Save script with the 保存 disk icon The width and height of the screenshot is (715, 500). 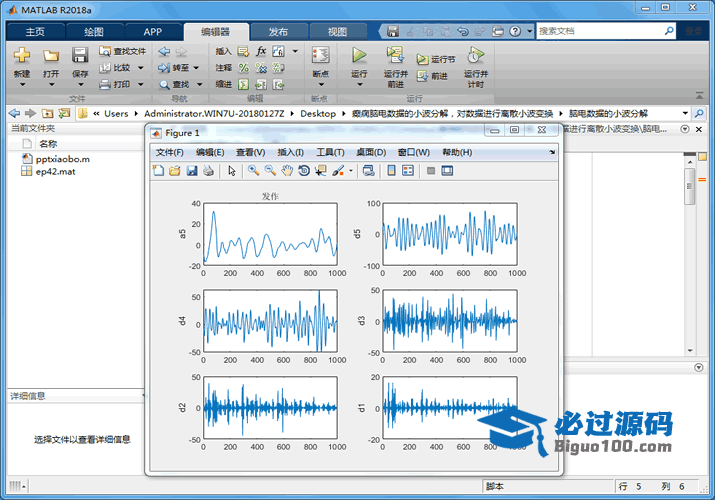80,55
